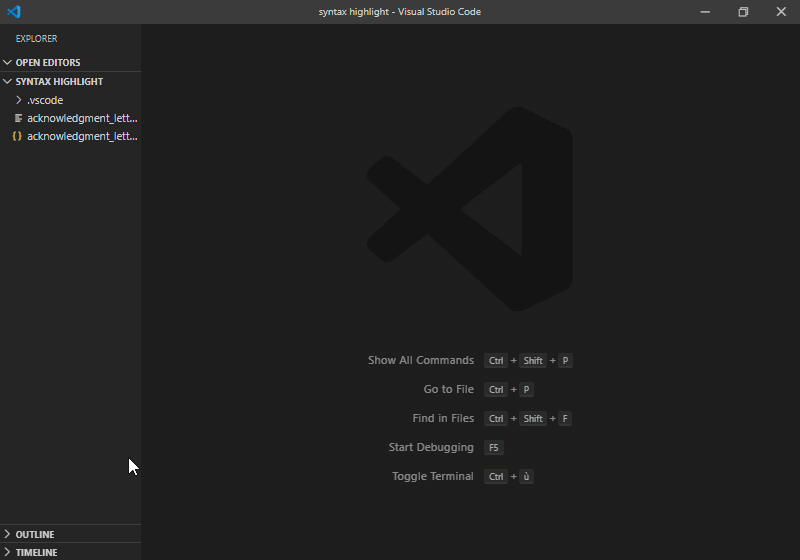Click the EXPLORER panel title
This screenshot has width=800, height=560.
tap(36, 39)
